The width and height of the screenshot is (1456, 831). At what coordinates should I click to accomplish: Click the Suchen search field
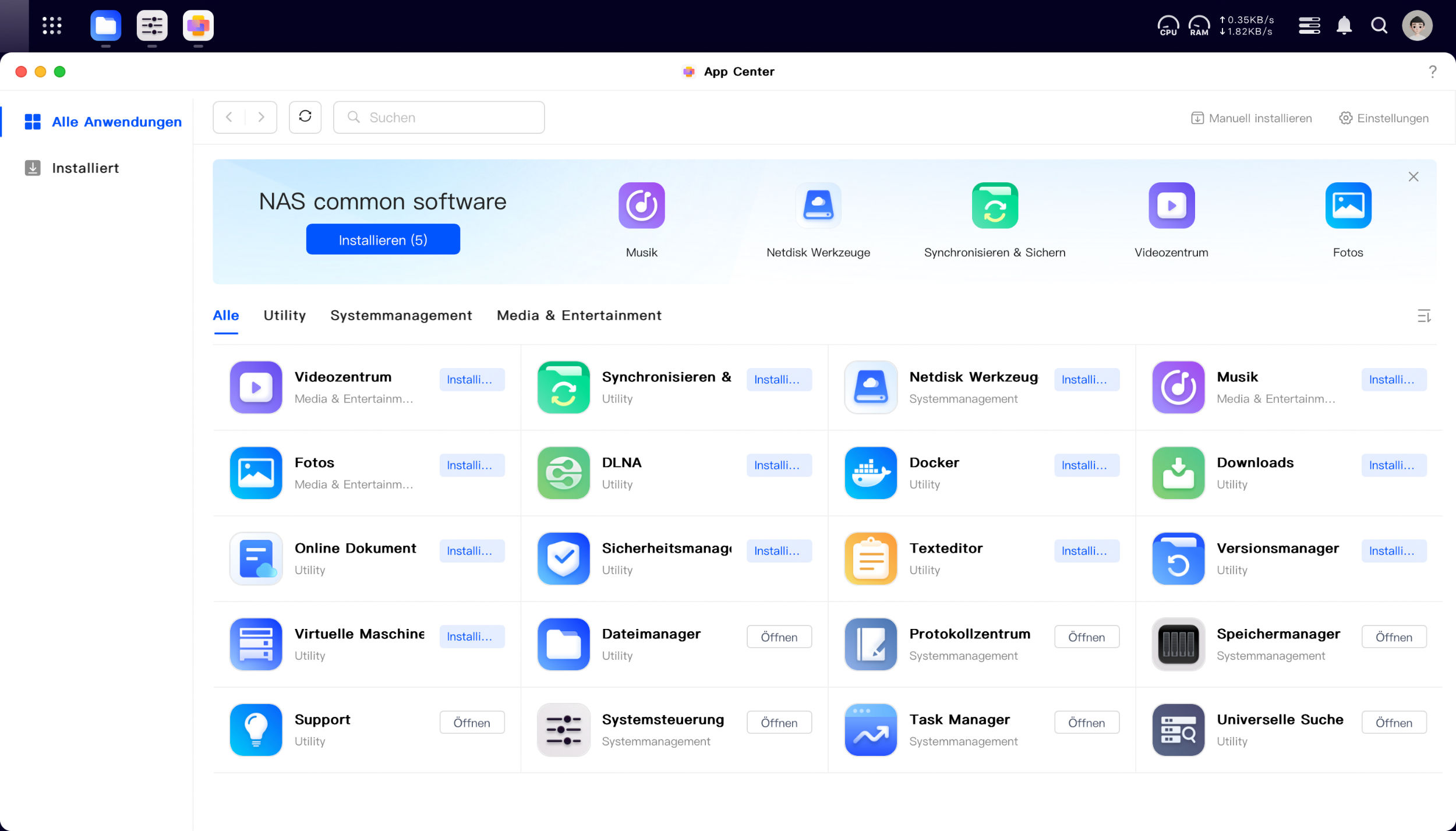[439, 117]
